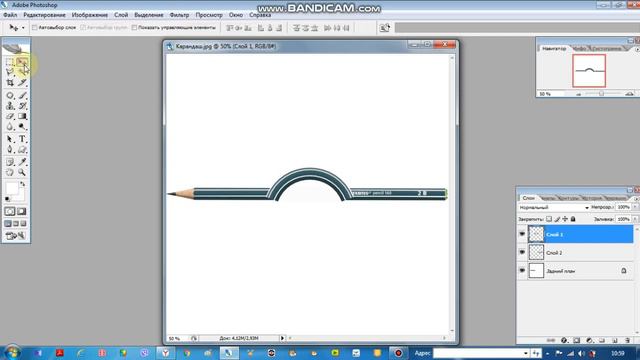Open the Просмотр menu
The height and width of the screenshot is (360, 640).
point(209,15)
